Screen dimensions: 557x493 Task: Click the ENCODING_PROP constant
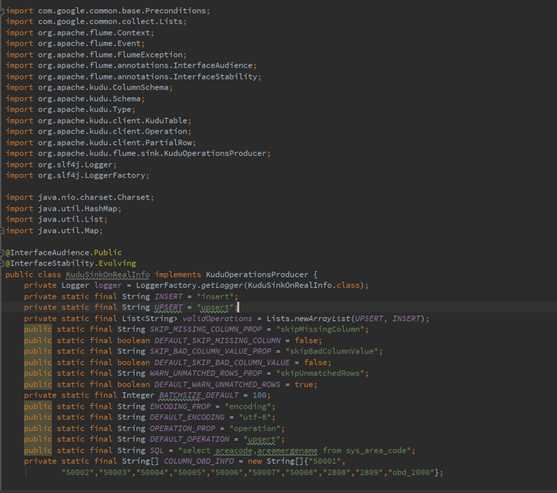coord(180,406)
